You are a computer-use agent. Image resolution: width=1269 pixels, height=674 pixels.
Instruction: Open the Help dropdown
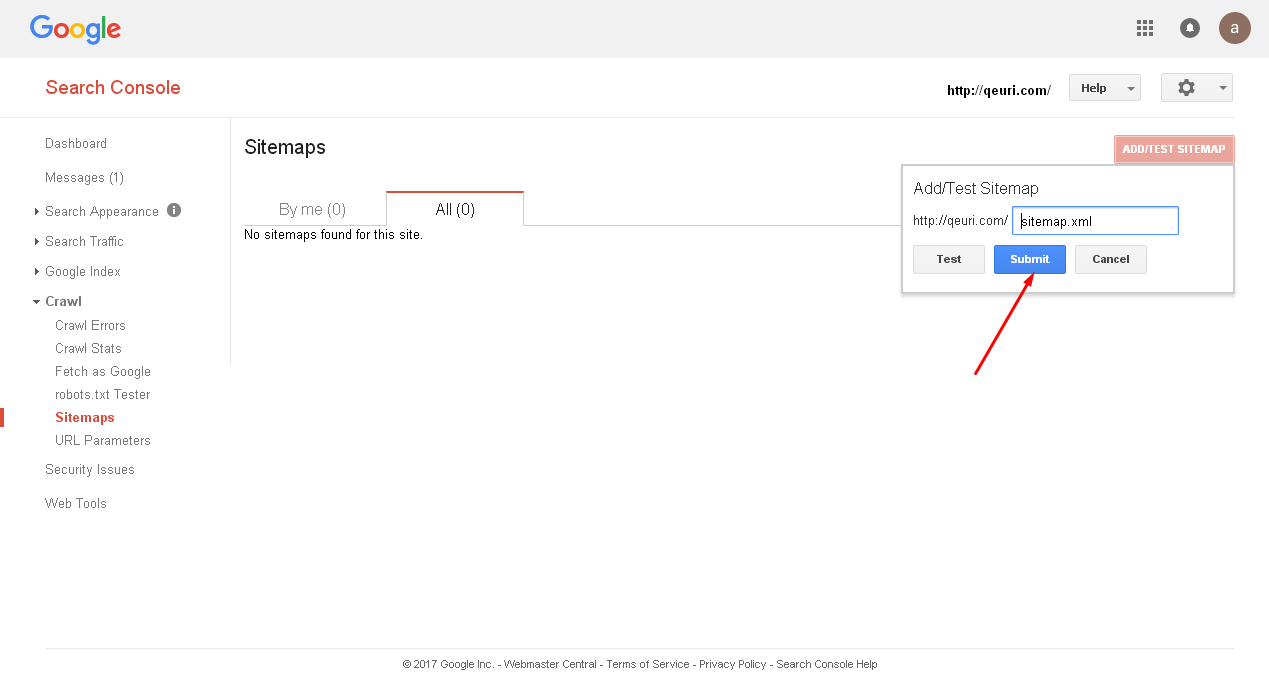click(1105, 88)
